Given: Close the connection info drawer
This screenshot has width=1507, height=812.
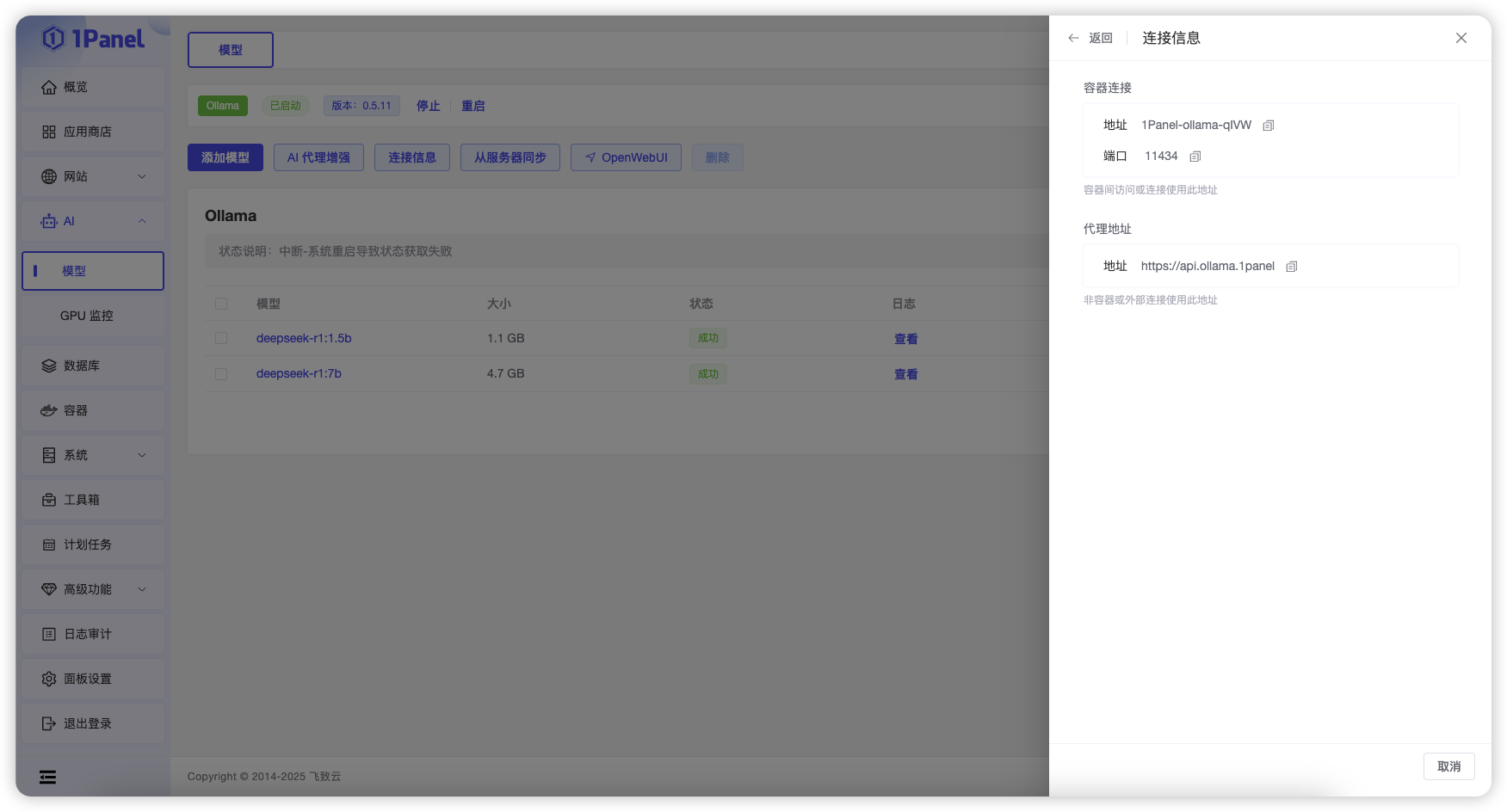Looking at the screenshot, I should pos(1461,38).
